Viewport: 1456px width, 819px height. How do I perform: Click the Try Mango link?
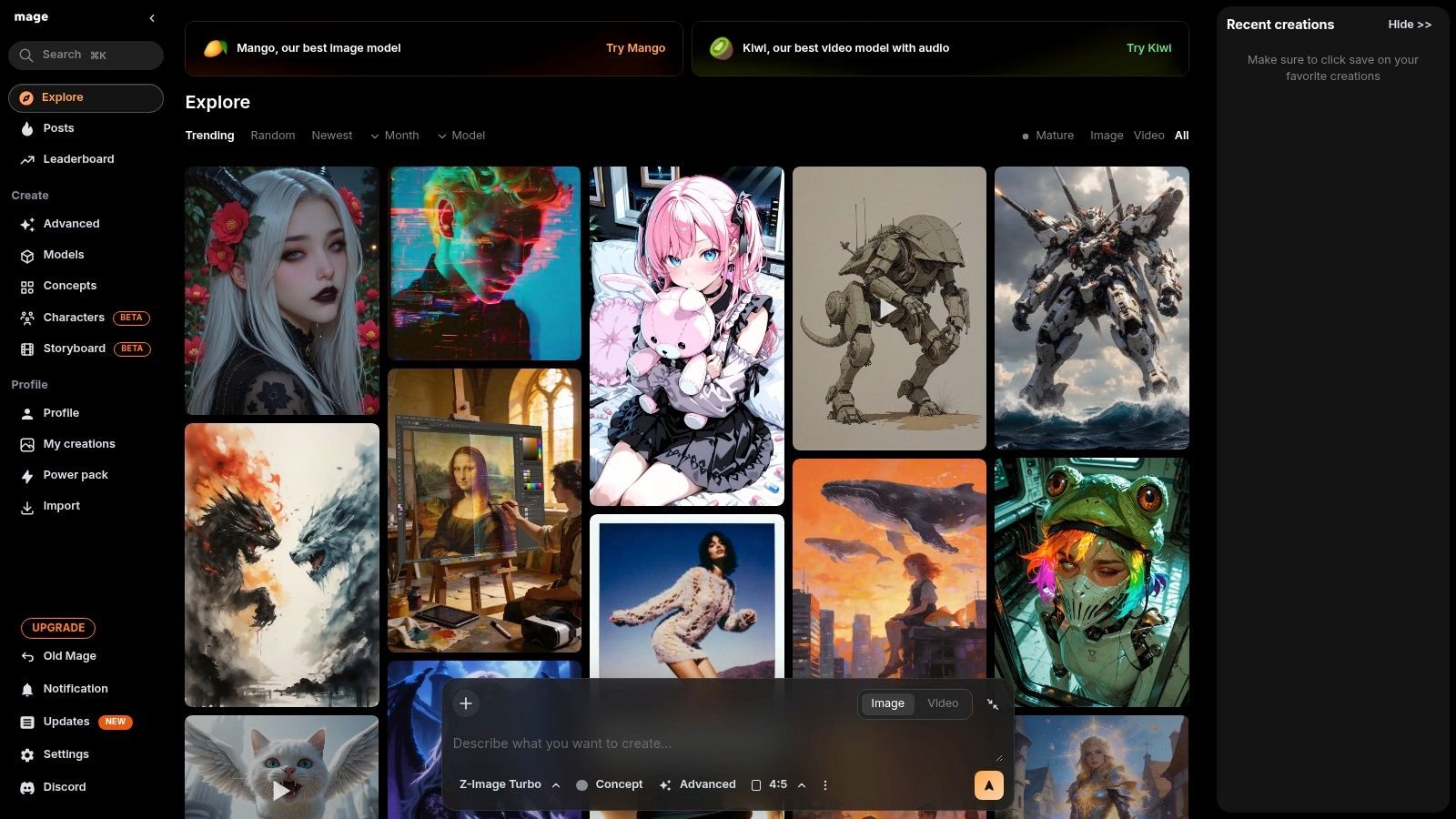click(x=635, y=48)
